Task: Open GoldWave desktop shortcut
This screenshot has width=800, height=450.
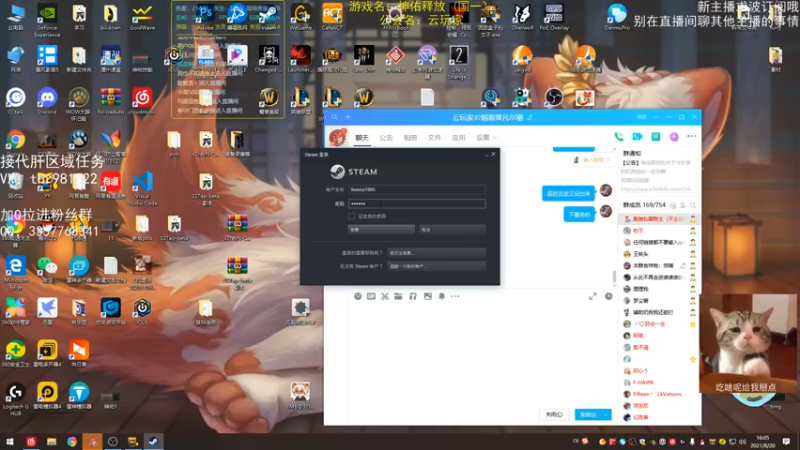Action: 142,18
